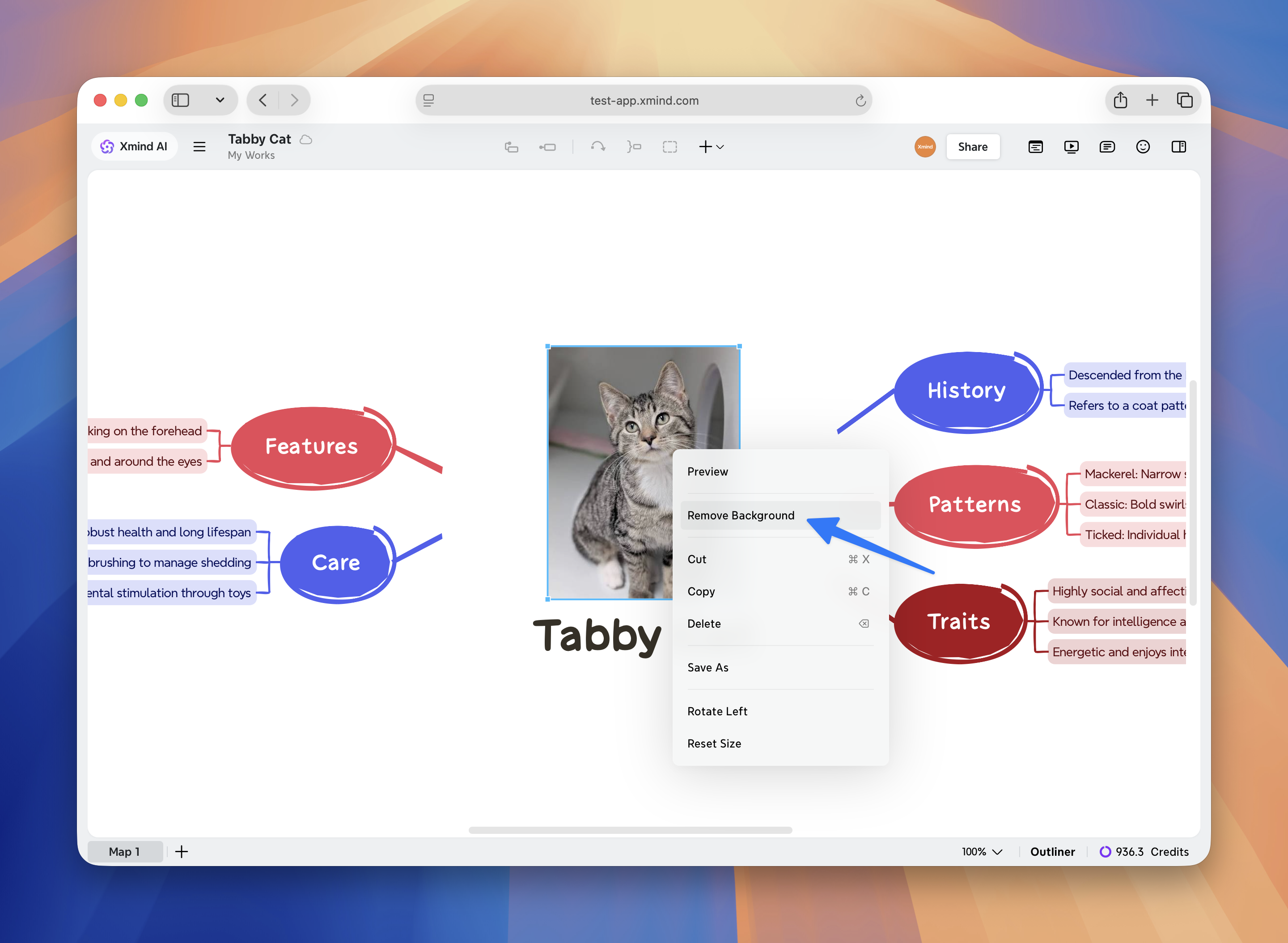
Task: Expand the plus insert dropdown in toolbar
Action: point(711,147)
